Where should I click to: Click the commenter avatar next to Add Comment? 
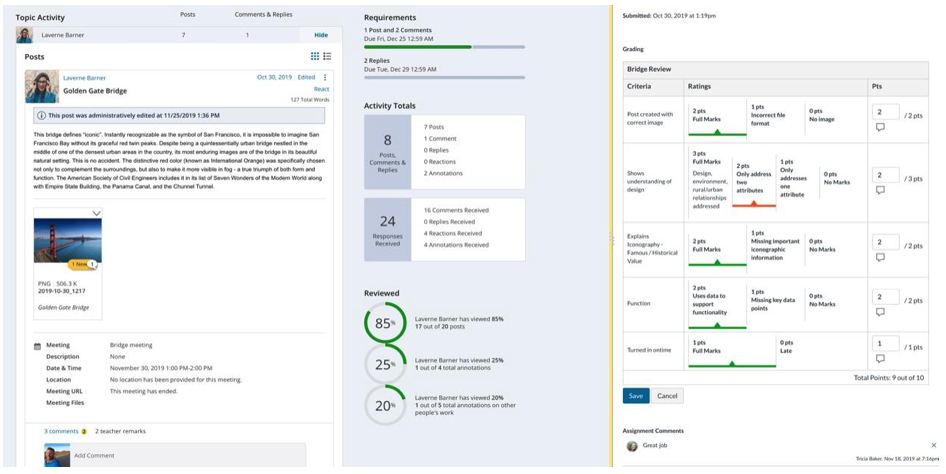click(57, 455)
